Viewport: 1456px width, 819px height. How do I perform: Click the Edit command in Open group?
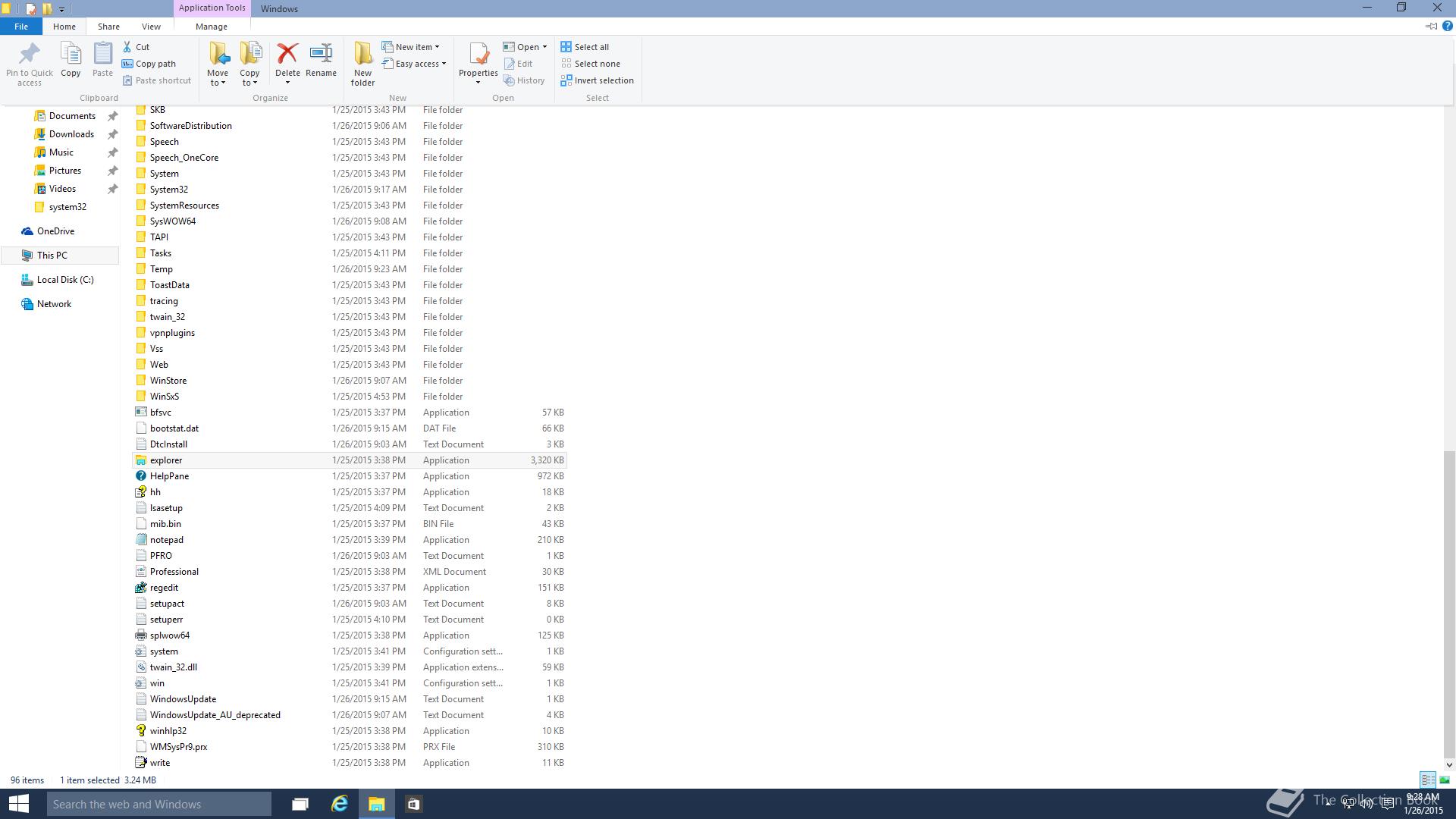518,64
